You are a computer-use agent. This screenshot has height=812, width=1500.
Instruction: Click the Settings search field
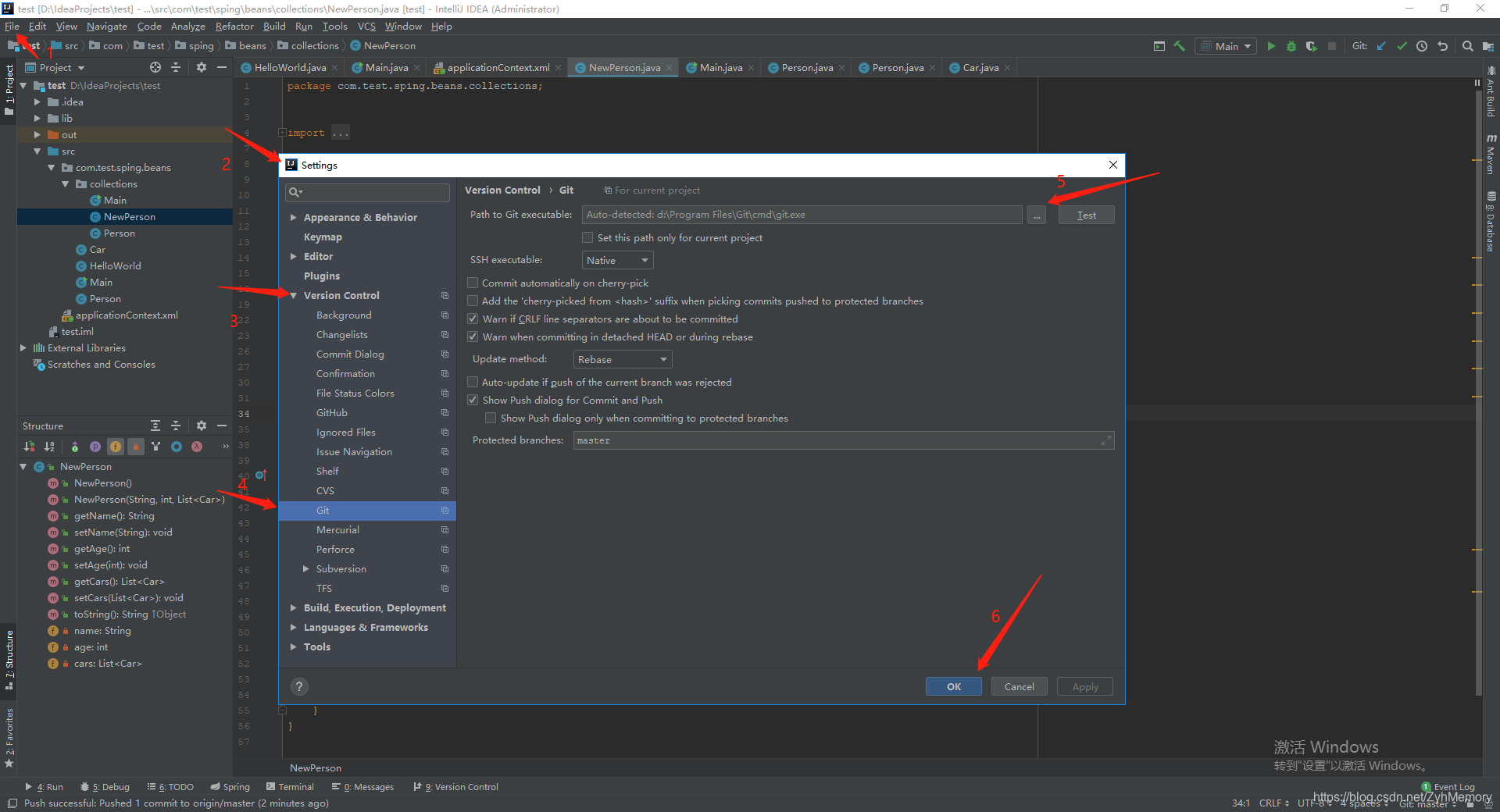pyautogui.click(x=367, y=192)
